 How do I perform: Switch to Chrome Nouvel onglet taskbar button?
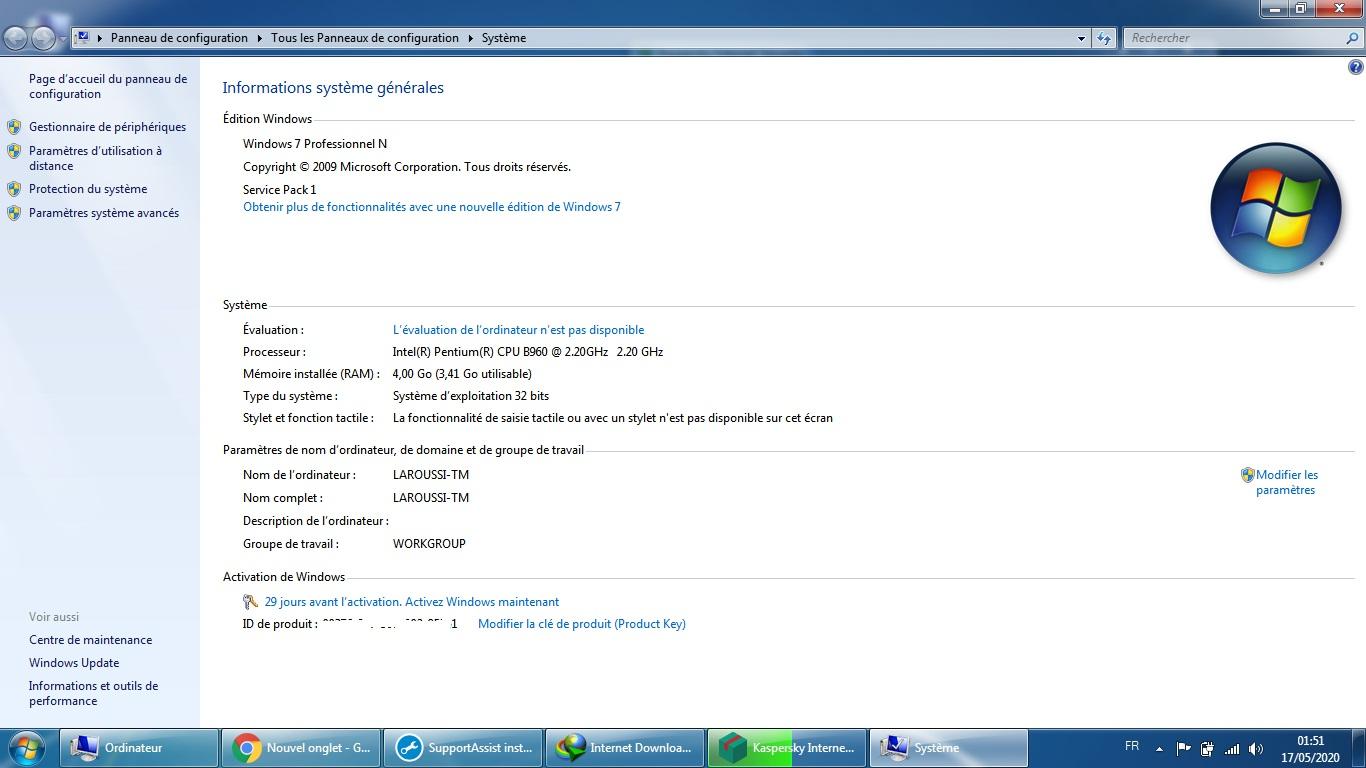point(301,747)
